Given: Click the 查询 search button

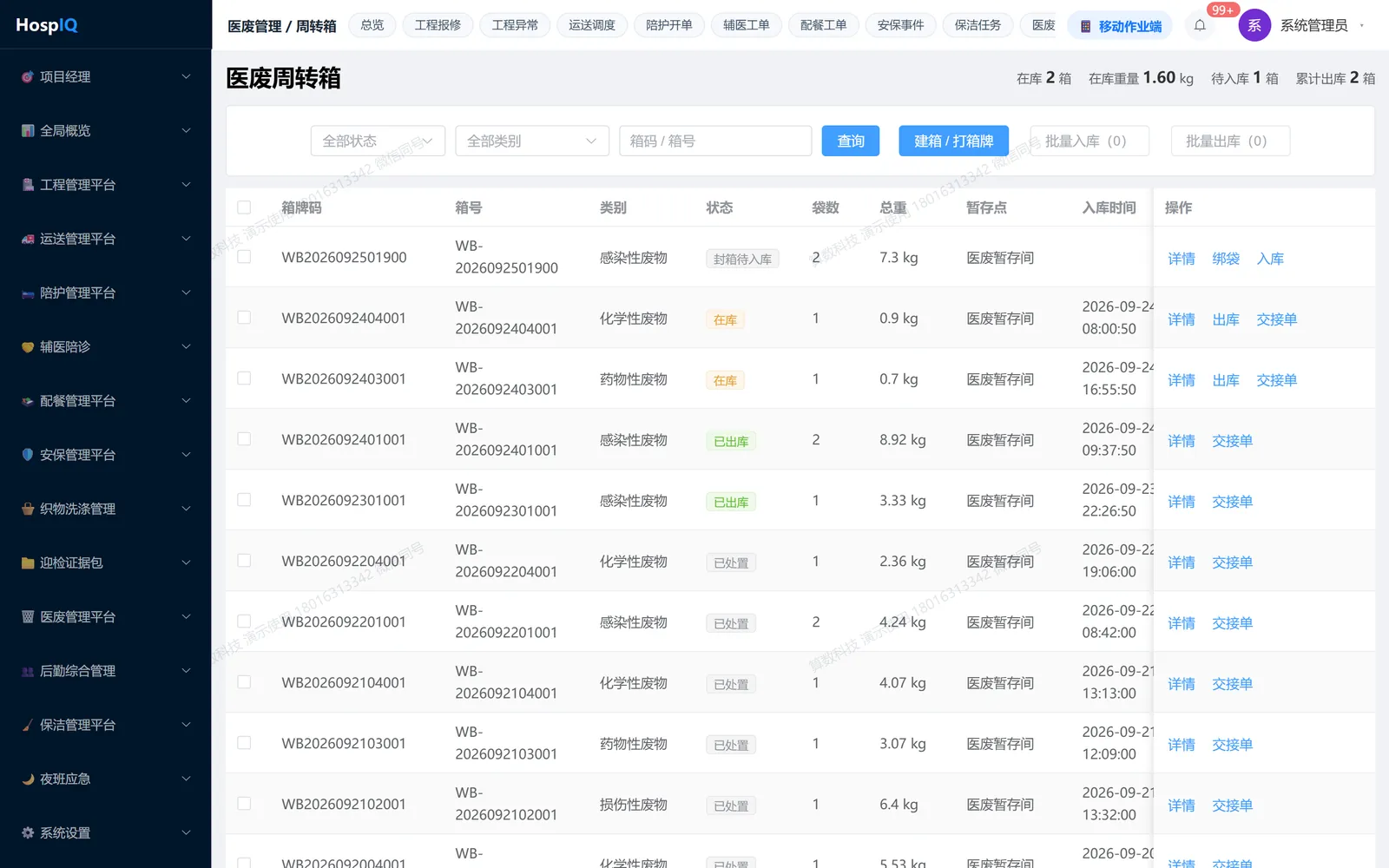Looking at the screenshot, I should click(851, 141).
